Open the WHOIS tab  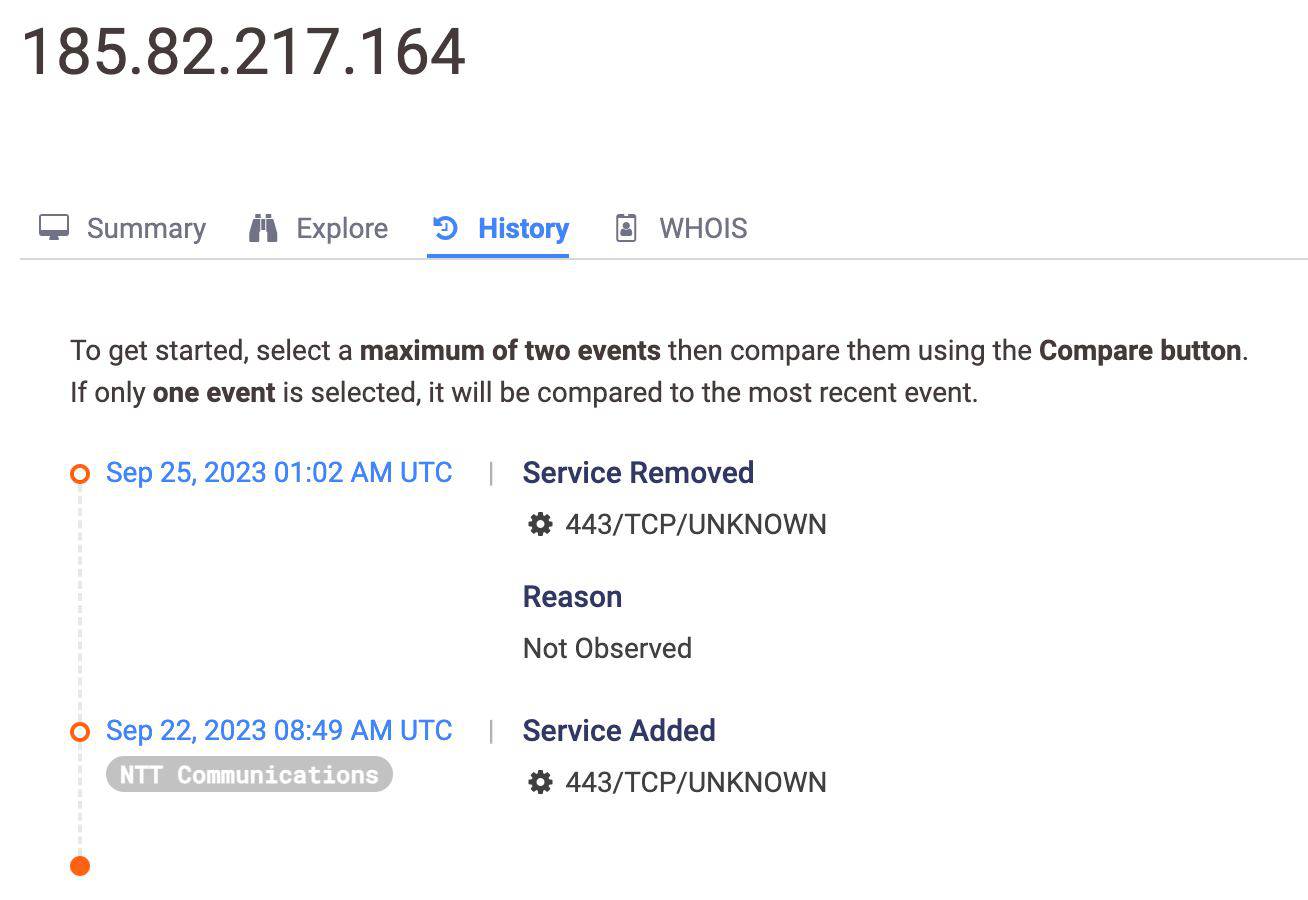702,228
